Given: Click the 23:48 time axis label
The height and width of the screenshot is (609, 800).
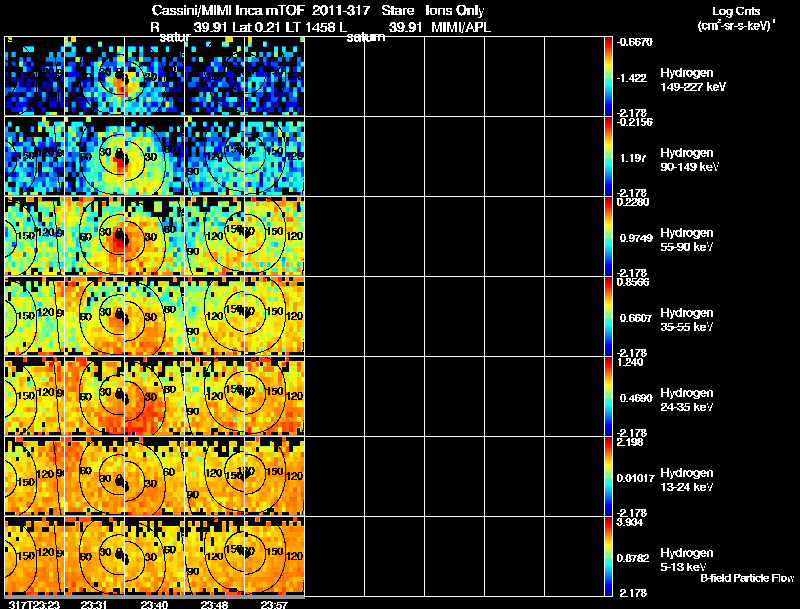Looking at the screenshot, I should click(x=214, y=604).
